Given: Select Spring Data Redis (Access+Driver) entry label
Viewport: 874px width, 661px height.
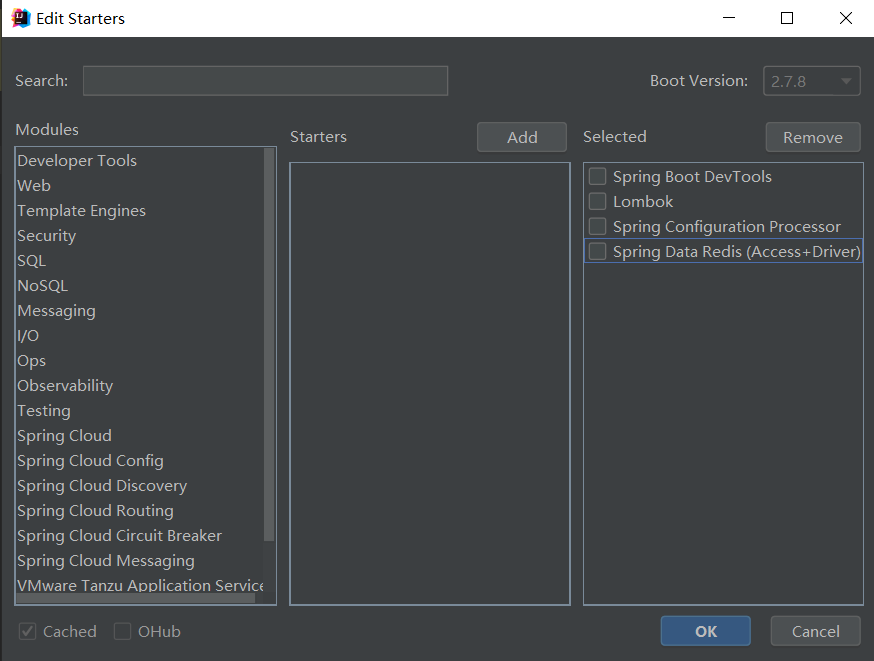Looking at the screenshot, I should [x=737, y=251].
